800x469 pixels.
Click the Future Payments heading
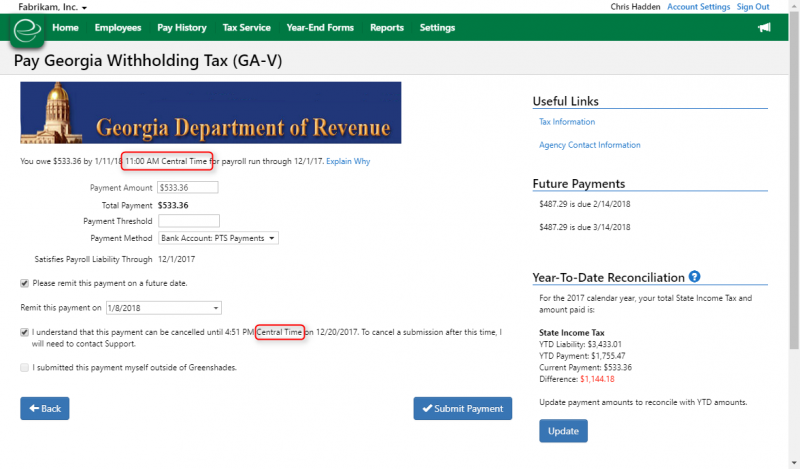coord(579,184)
